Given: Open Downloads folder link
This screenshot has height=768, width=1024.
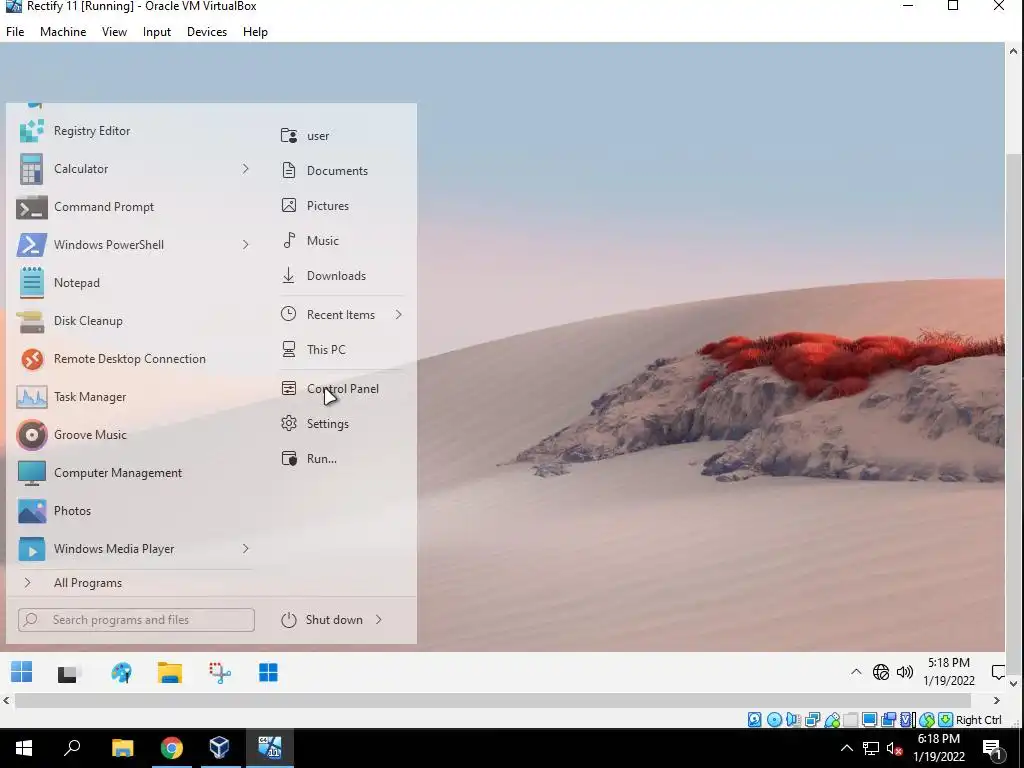Looking at the screenshot, I should (336, 276).
